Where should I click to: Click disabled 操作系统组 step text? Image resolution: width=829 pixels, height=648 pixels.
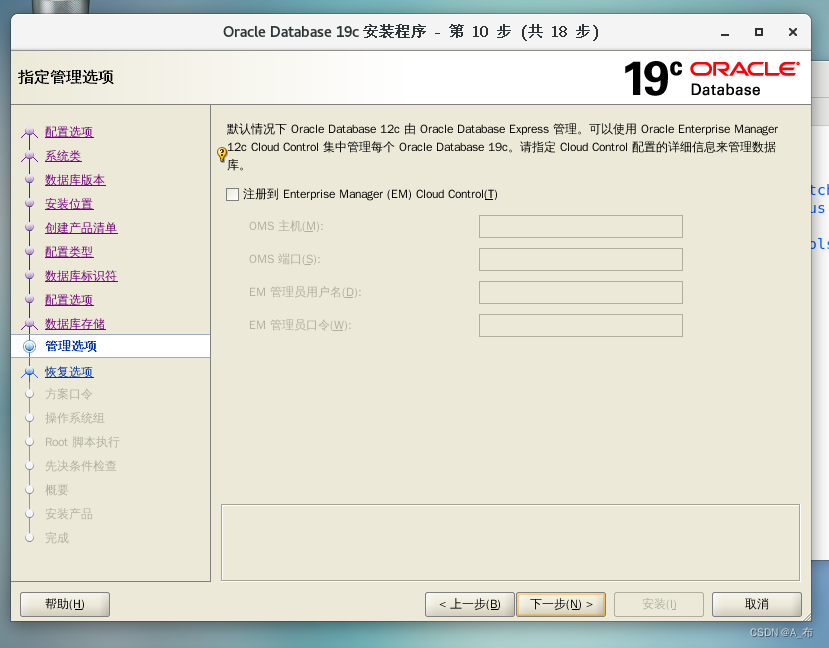(75, 418)
